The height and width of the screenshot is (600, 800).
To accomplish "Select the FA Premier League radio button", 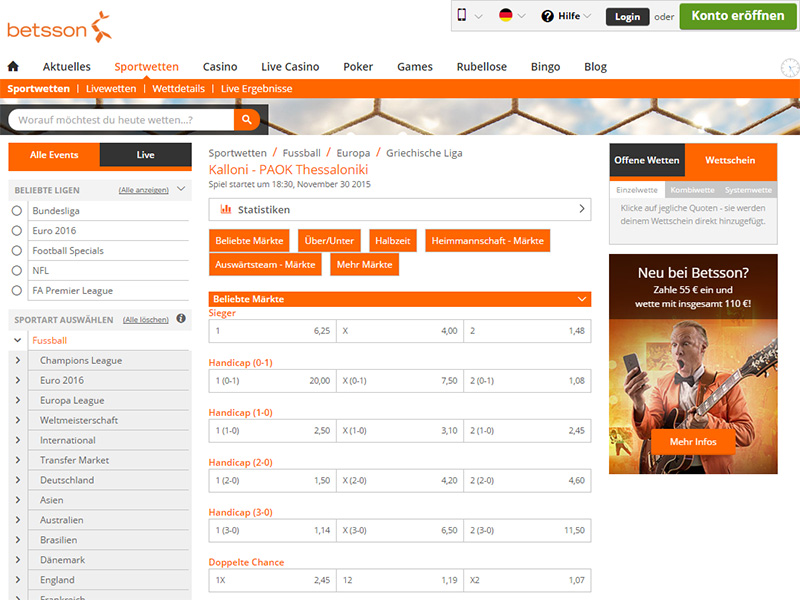I will [x=17, y=290].
